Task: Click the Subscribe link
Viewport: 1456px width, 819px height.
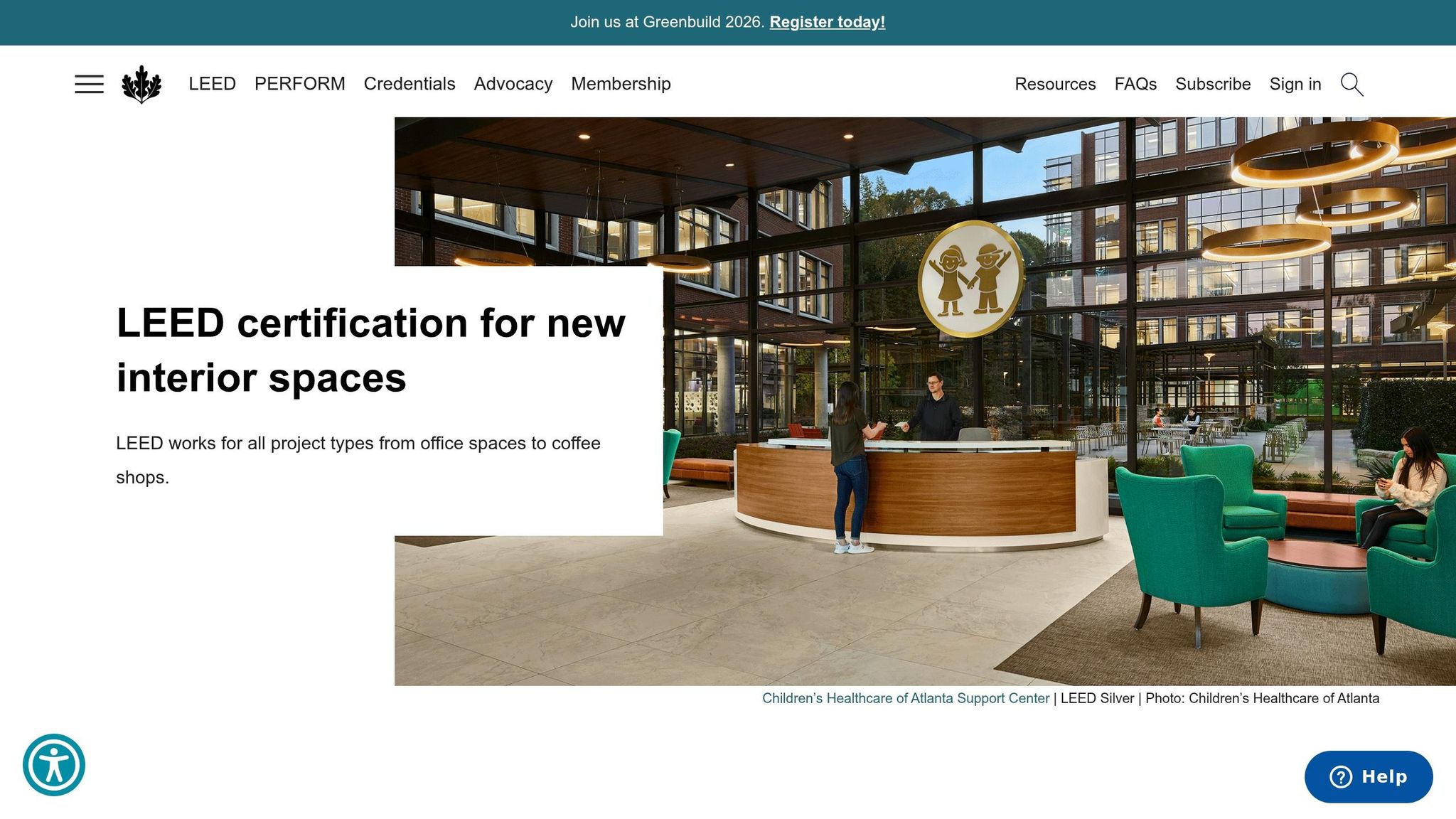Action: tap(1213, 84)
